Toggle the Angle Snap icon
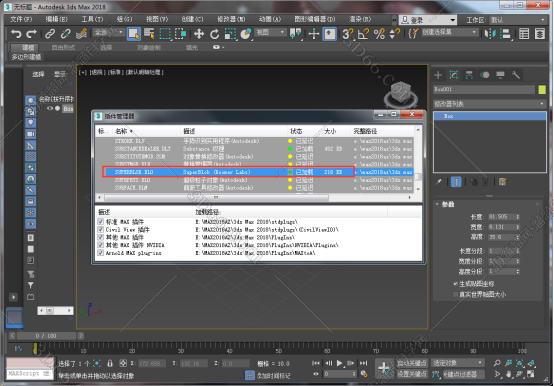The width and height of the screenshot is (554, 386). 363,34
